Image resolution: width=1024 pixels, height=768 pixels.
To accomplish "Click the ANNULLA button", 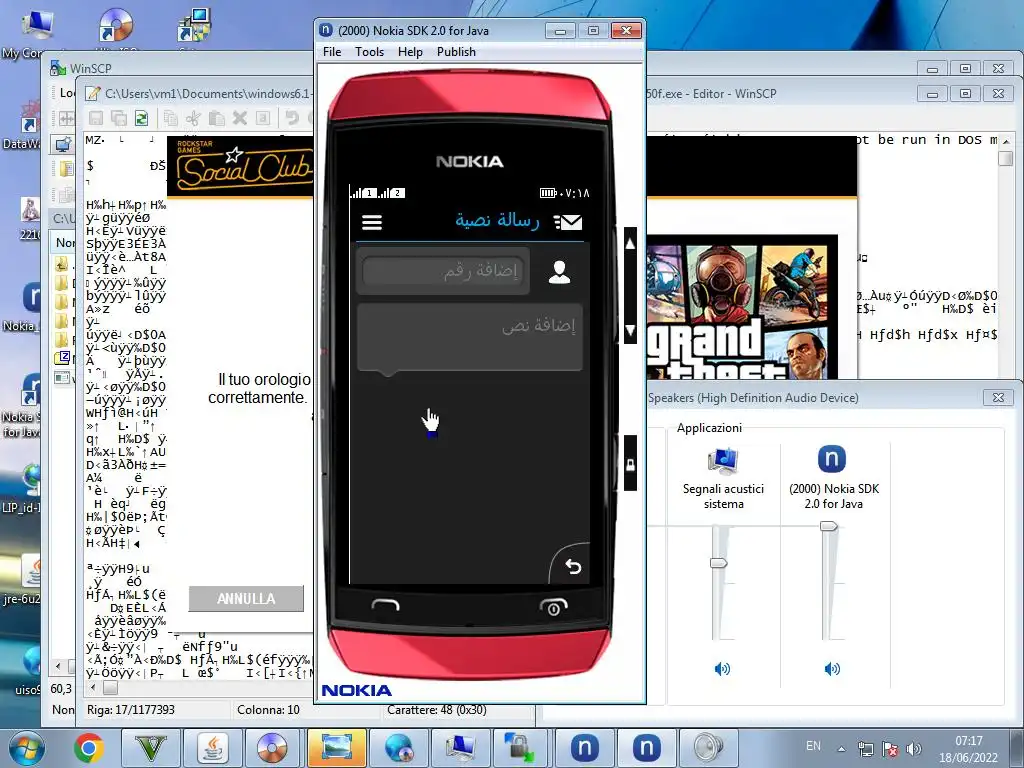I will [x=246, y=598].
